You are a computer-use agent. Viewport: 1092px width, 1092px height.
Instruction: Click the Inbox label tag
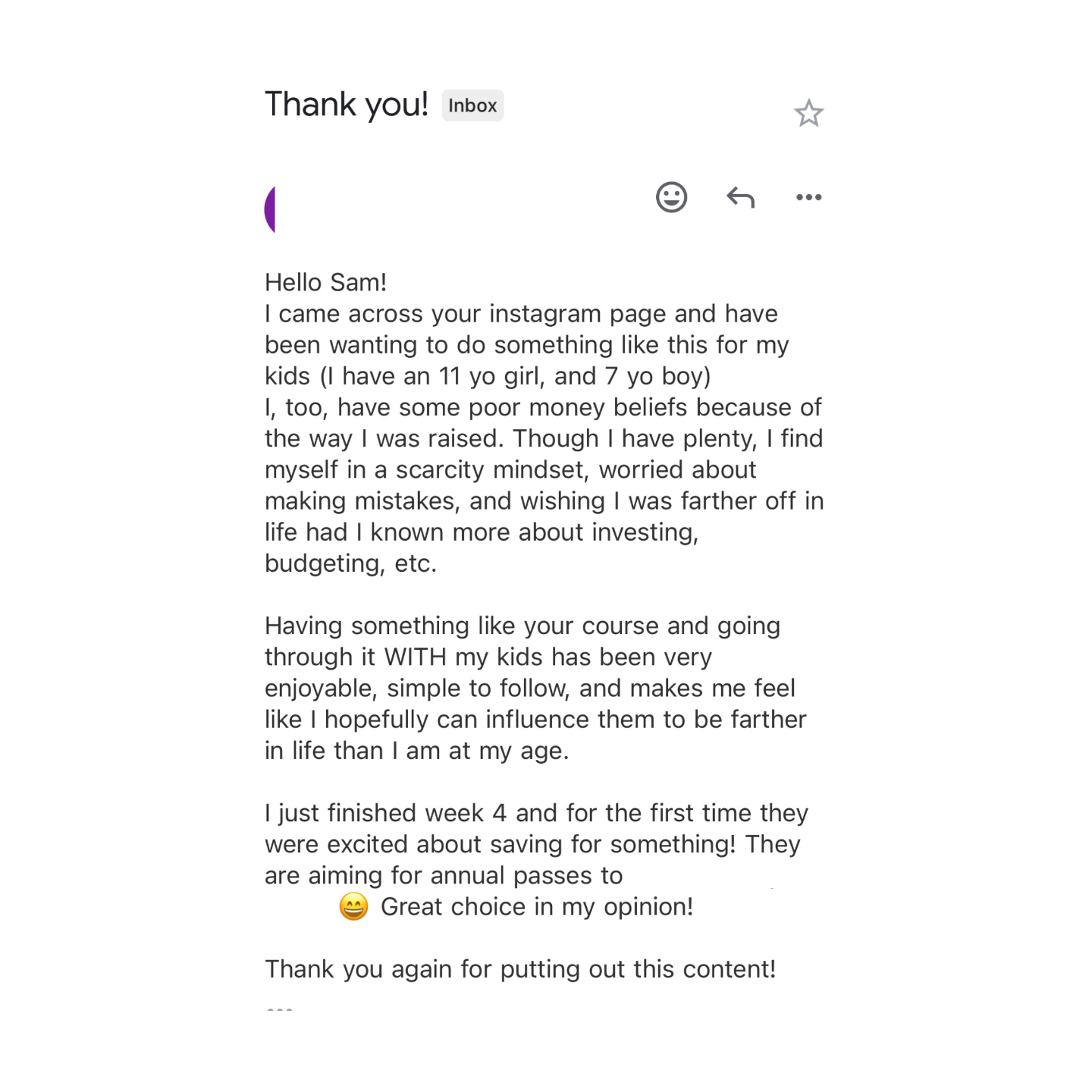472,105
